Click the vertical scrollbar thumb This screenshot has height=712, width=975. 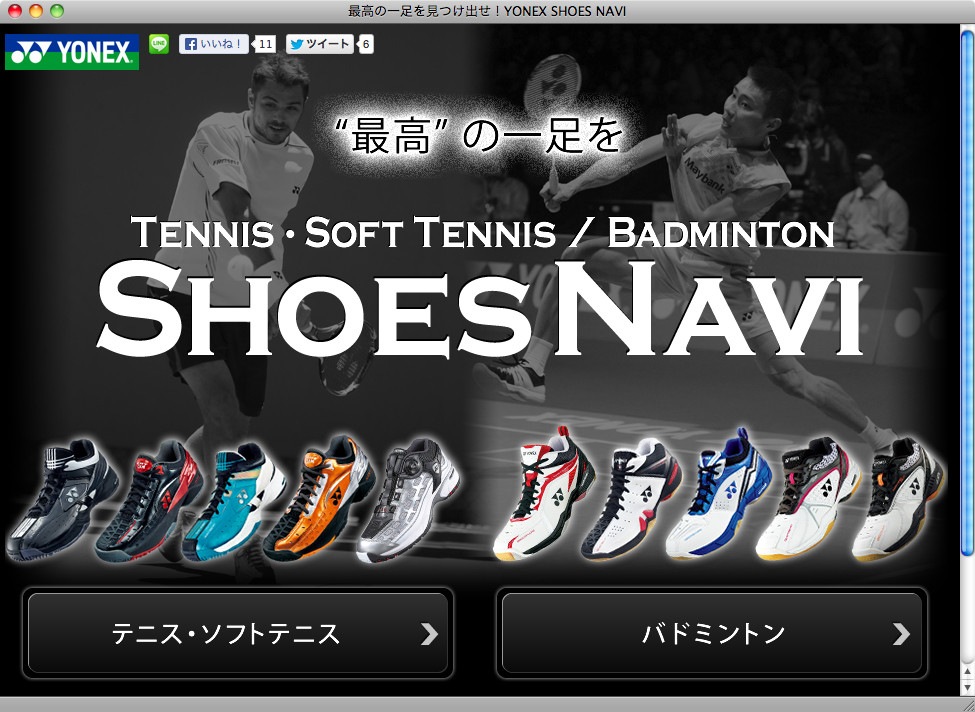tap(967, 292)
